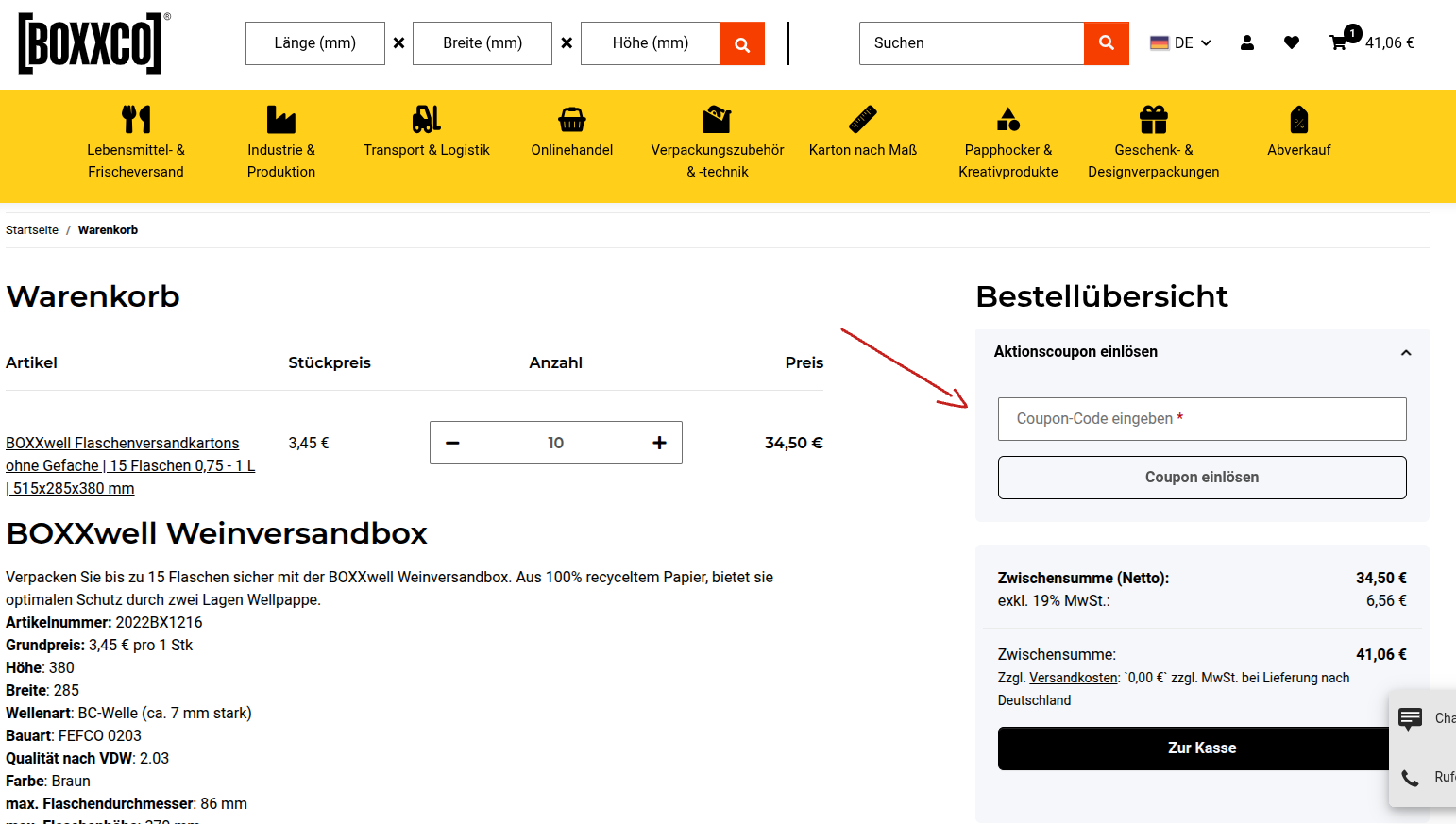Start a dimension search with the orange magnifier

tap(741, 42)
